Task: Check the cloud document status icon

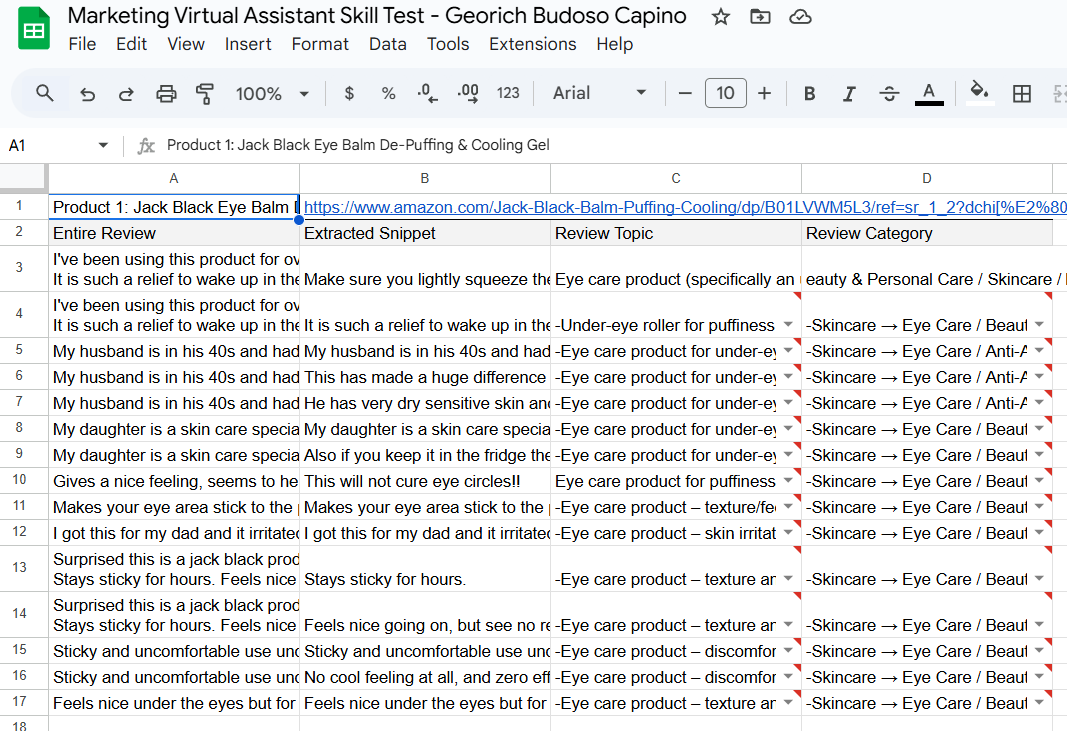Action: coord(800,17)
